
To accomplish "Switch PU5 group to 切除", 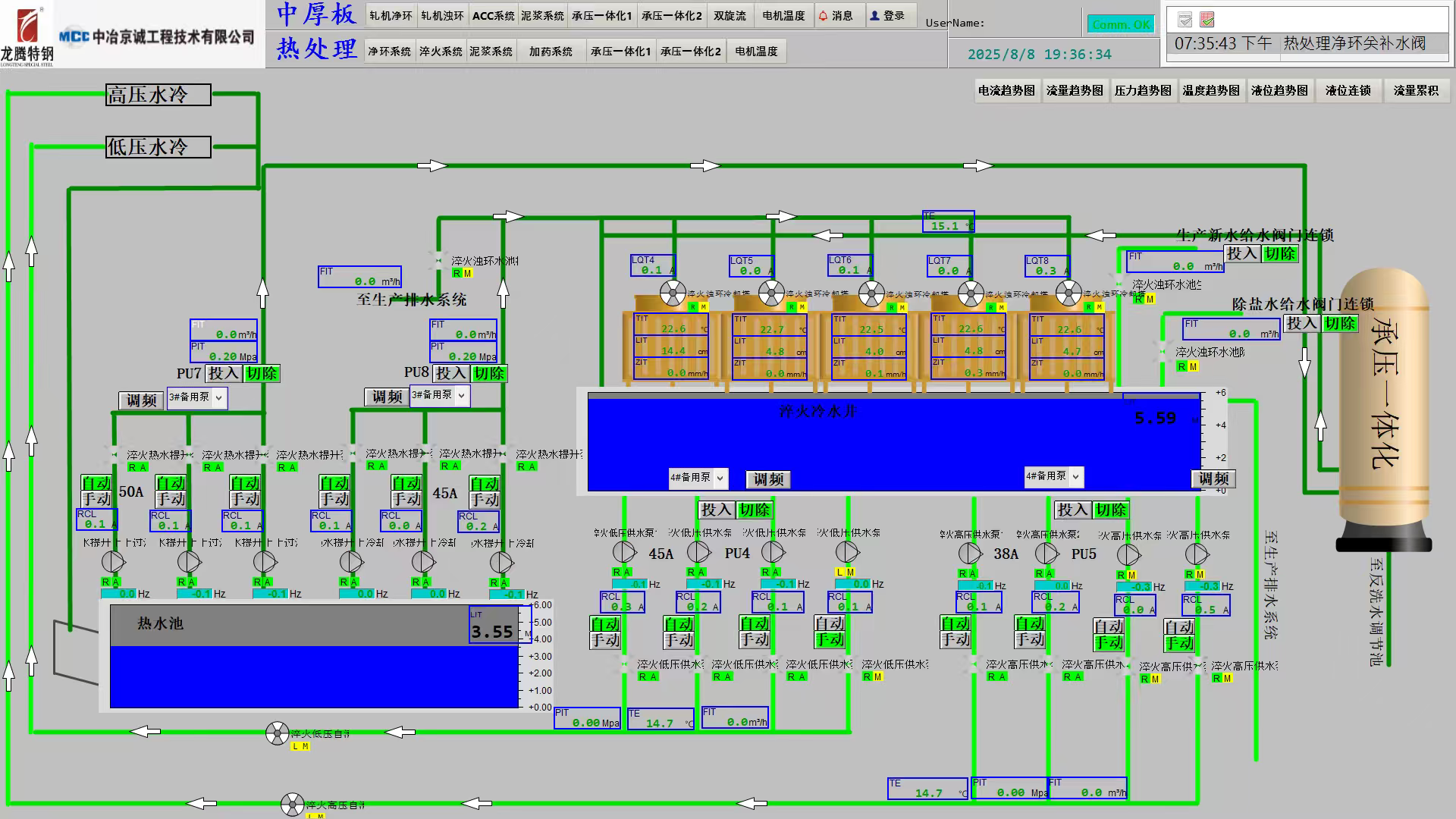I will [x=1111, y=510].
